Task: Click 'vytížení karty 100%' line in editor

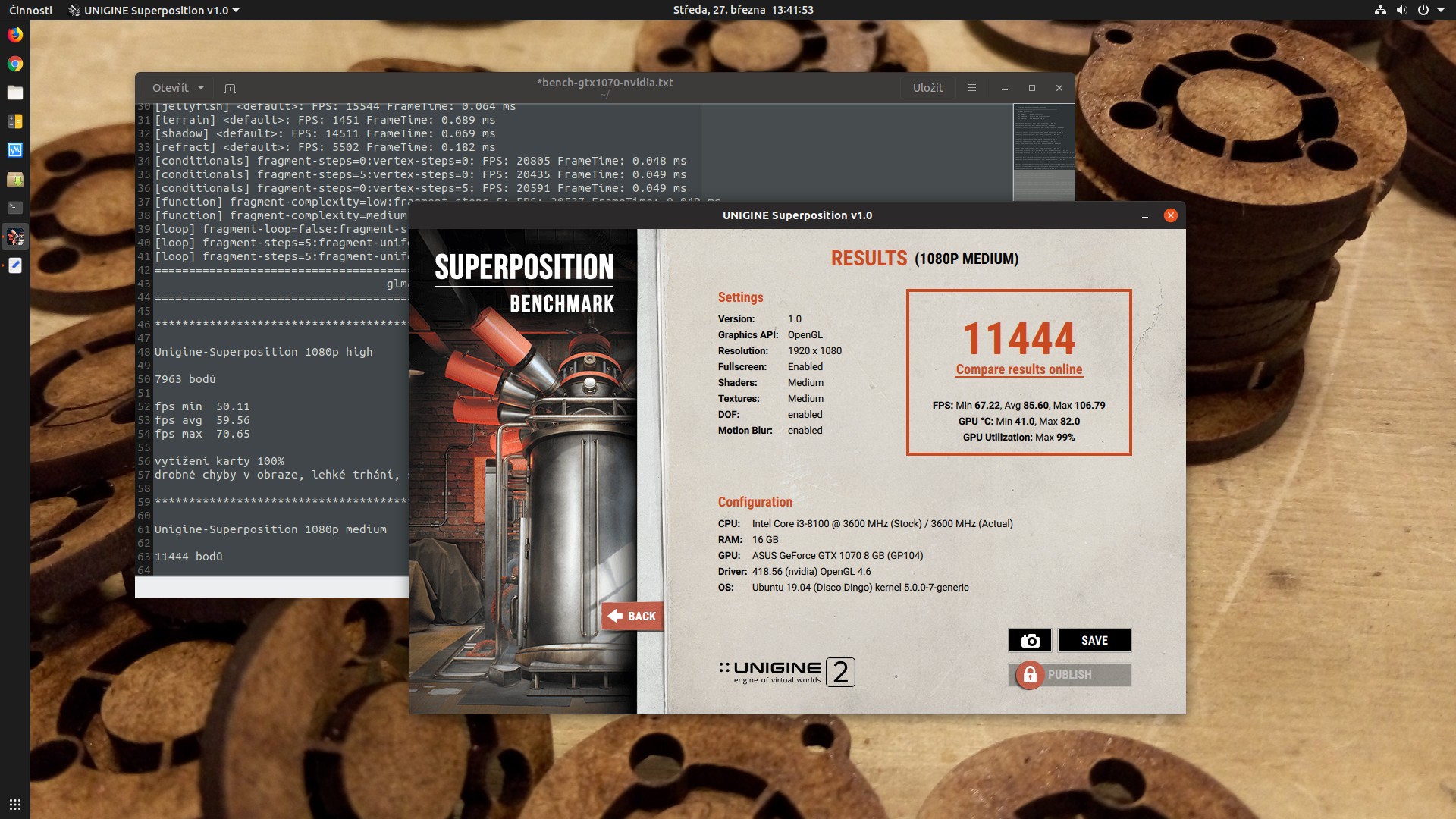Action: coord(220,461)
